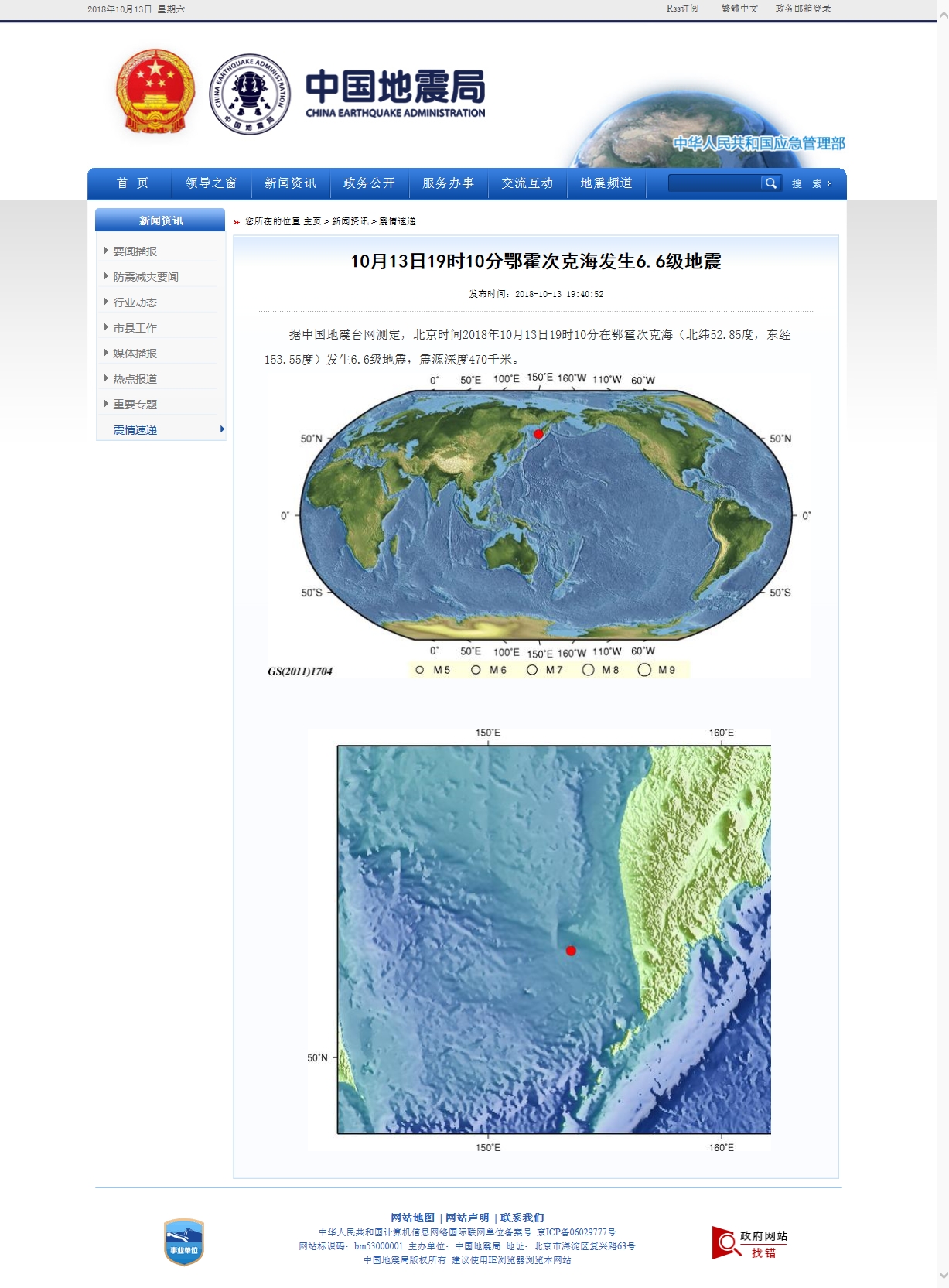
Task: Expand 媒体播报 in sidebar
Action: coord(135,354)
